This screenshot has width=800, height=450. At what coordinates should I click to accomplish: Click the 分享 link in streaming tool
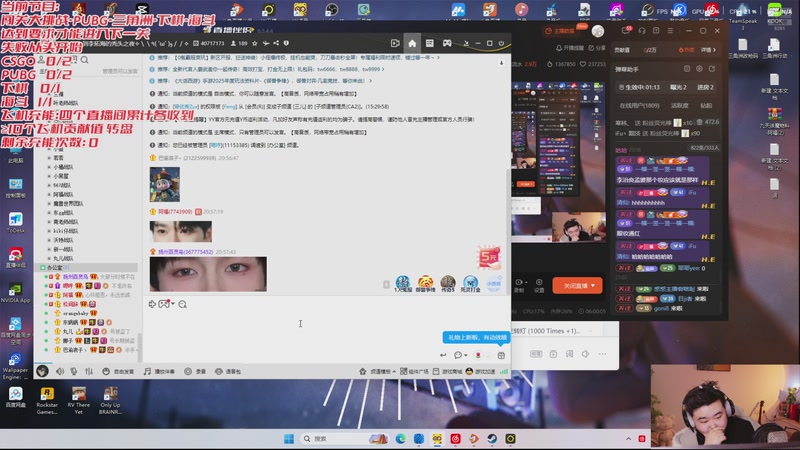(597, 48)
